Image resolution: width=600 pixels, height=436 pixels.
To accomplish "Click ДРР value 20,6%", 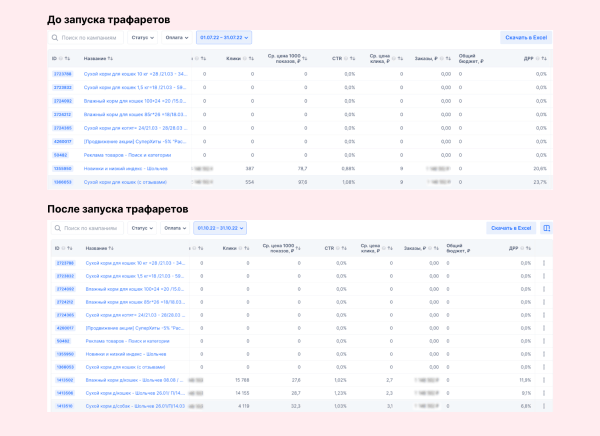I will pyautogui.click(x=540, y=168).
